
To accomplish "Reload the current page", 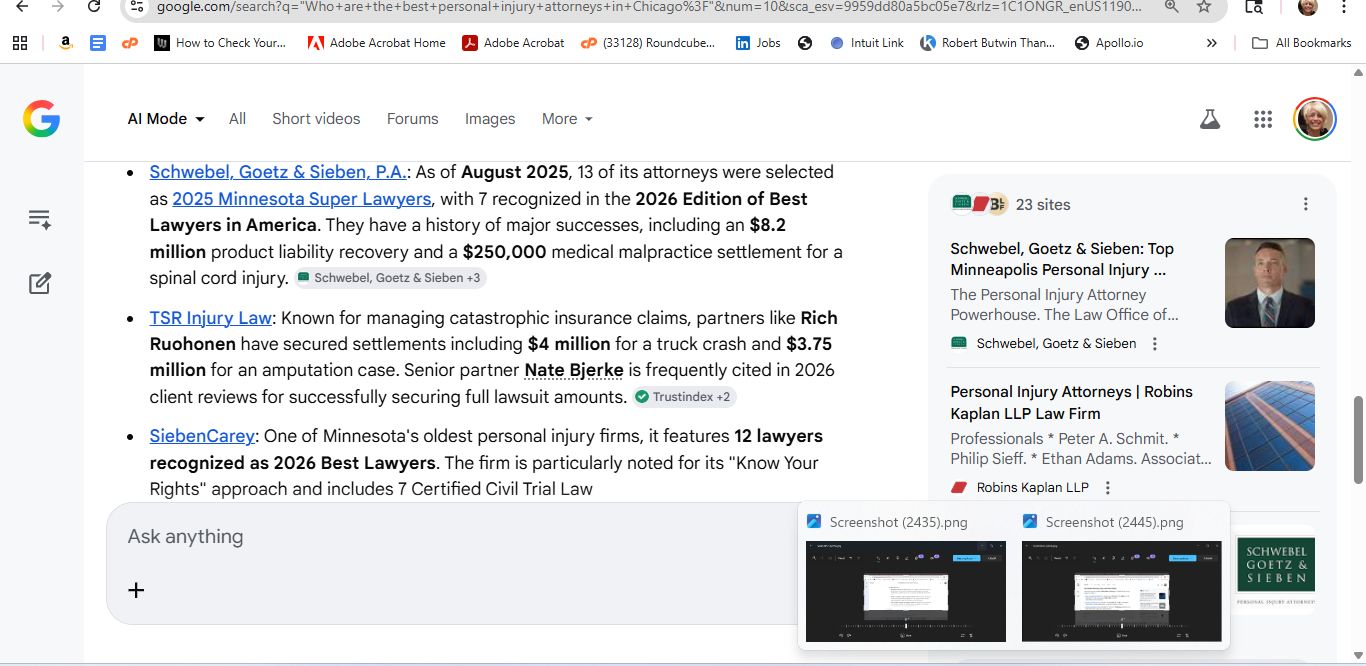I will click(94, 6).
